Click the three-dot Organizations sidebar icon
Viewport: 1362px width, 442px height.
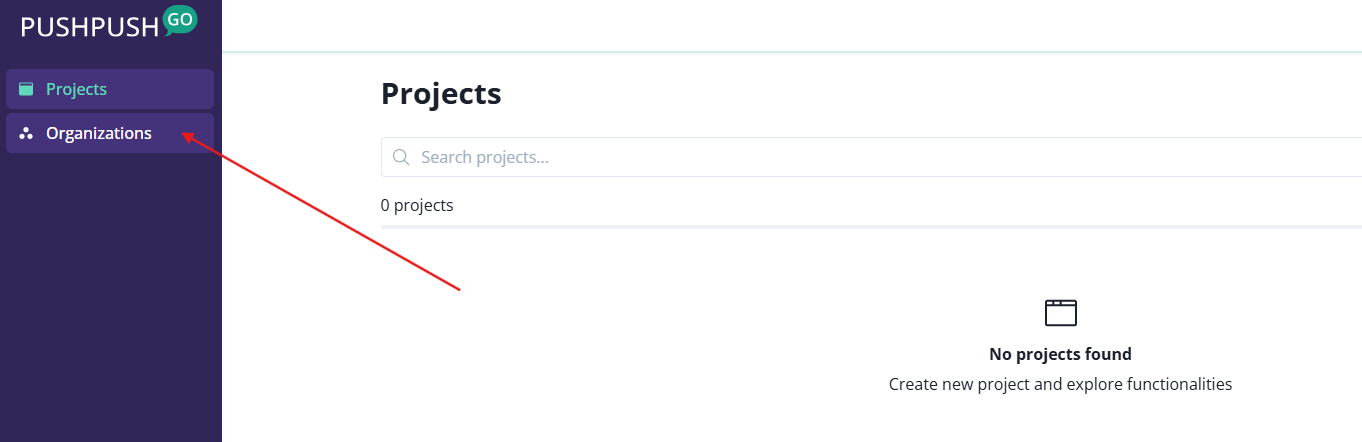pos(26,133)
